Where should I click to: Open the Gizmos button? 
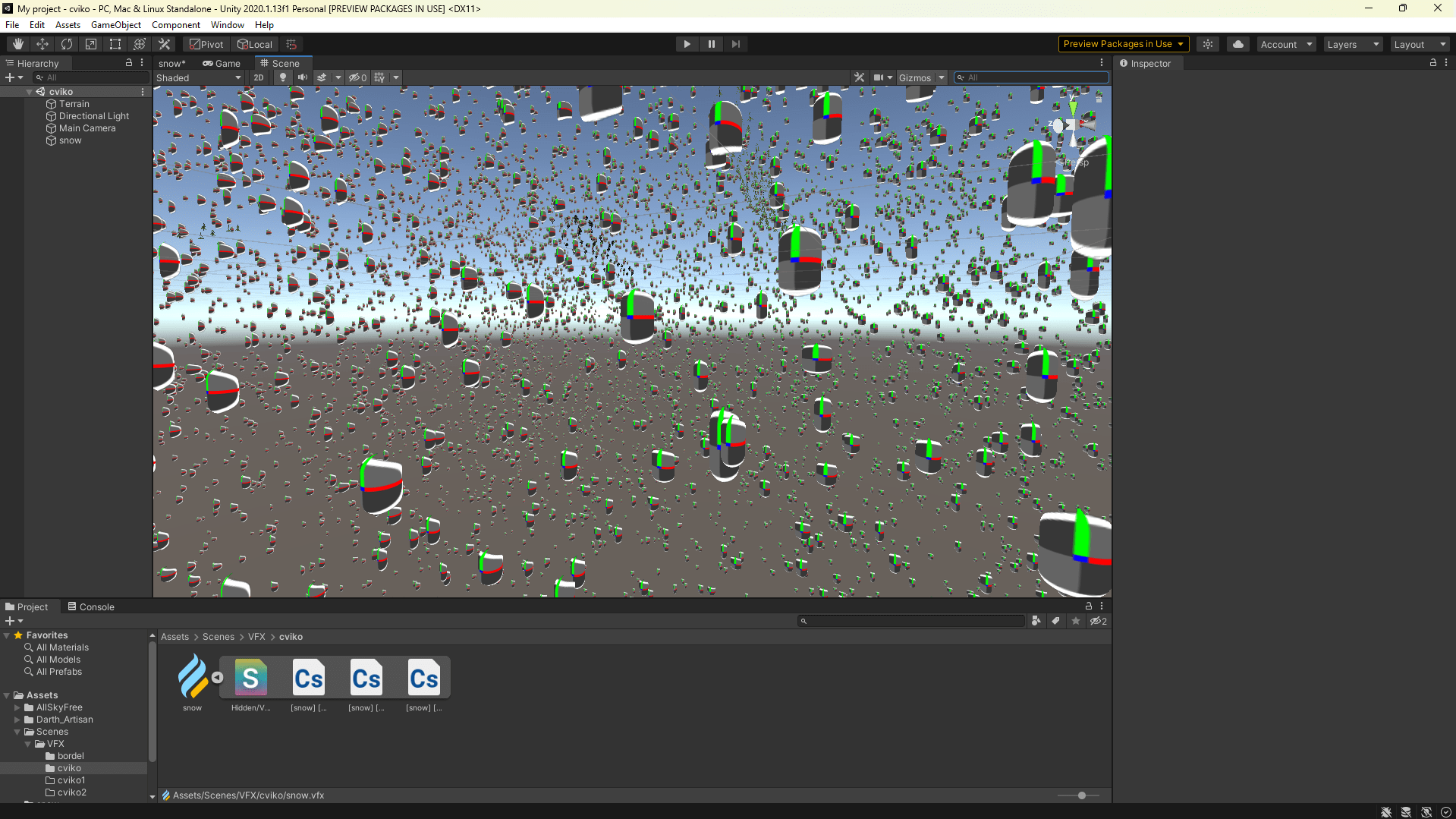click(914, 77)
